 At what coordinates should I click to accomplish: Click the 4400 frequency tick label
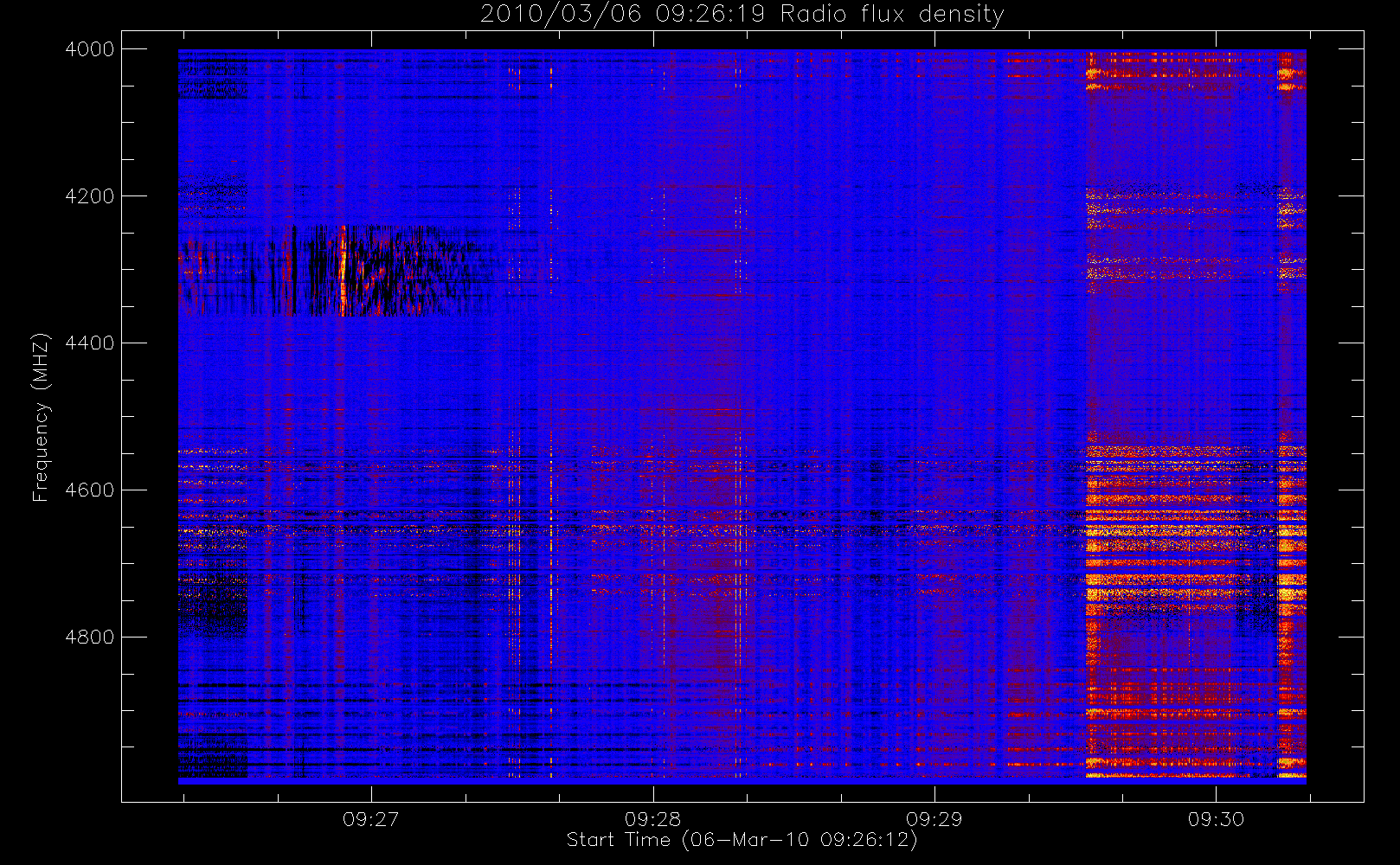click(90, 343)
